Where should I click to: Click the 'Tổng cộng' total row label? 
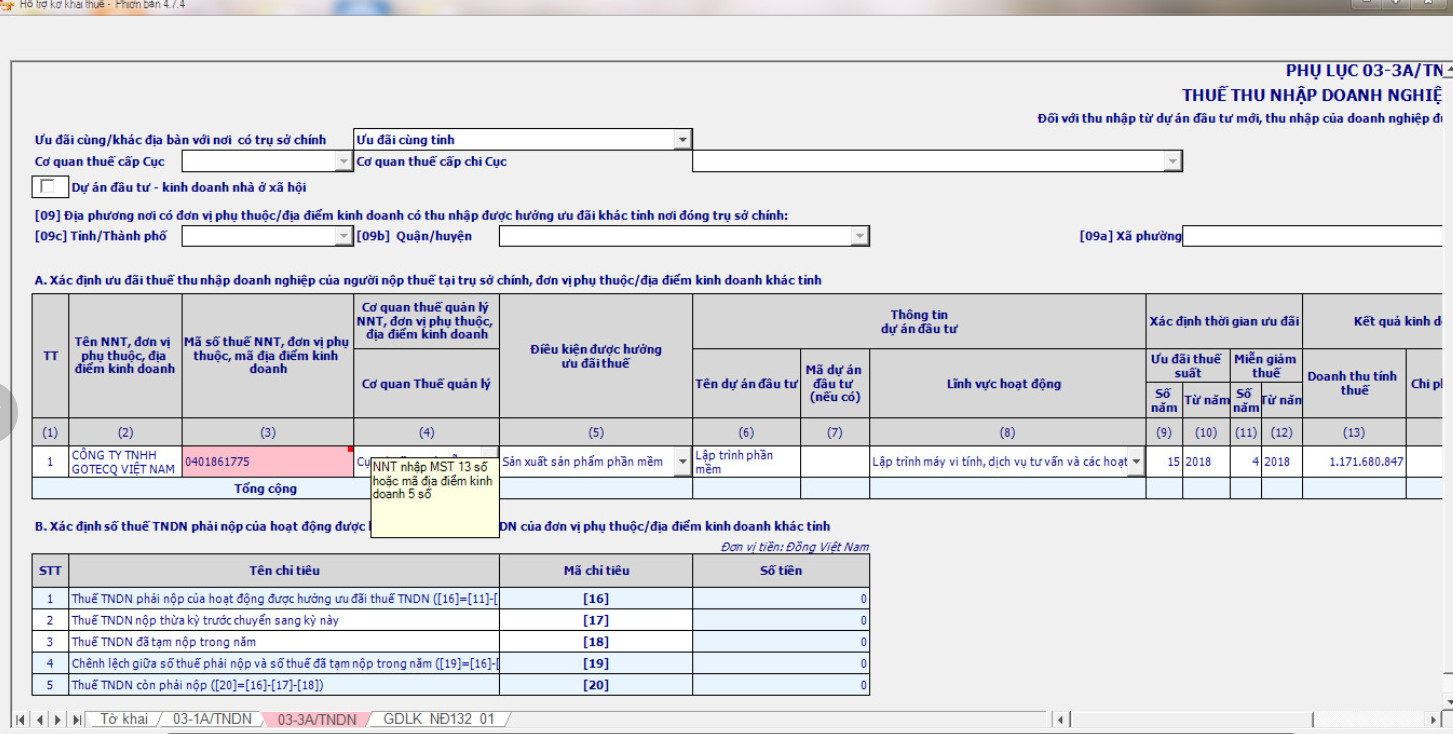point(265,489)
